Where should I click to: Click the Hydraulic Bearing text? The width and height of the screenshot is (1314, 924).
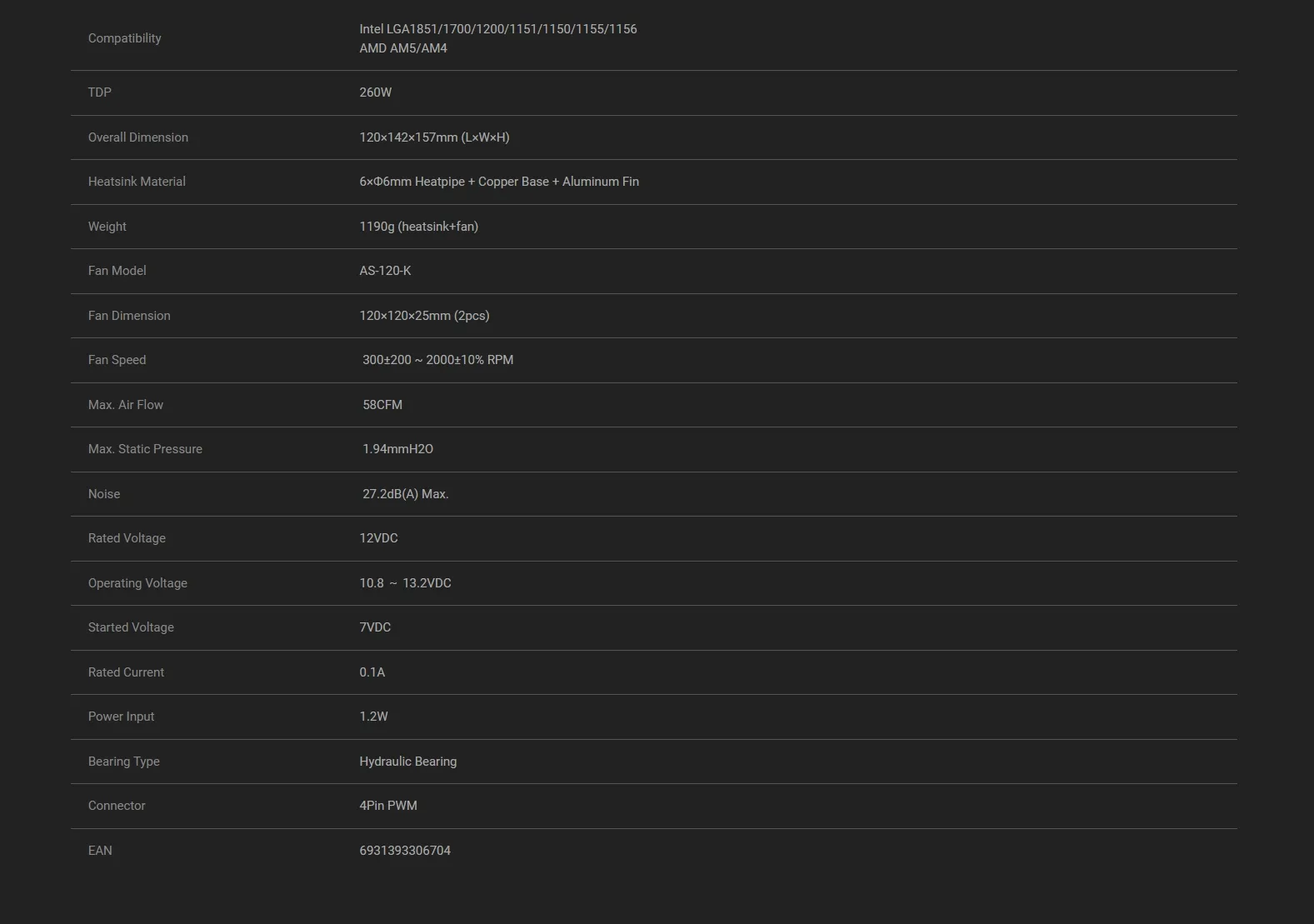pos(407,762)
